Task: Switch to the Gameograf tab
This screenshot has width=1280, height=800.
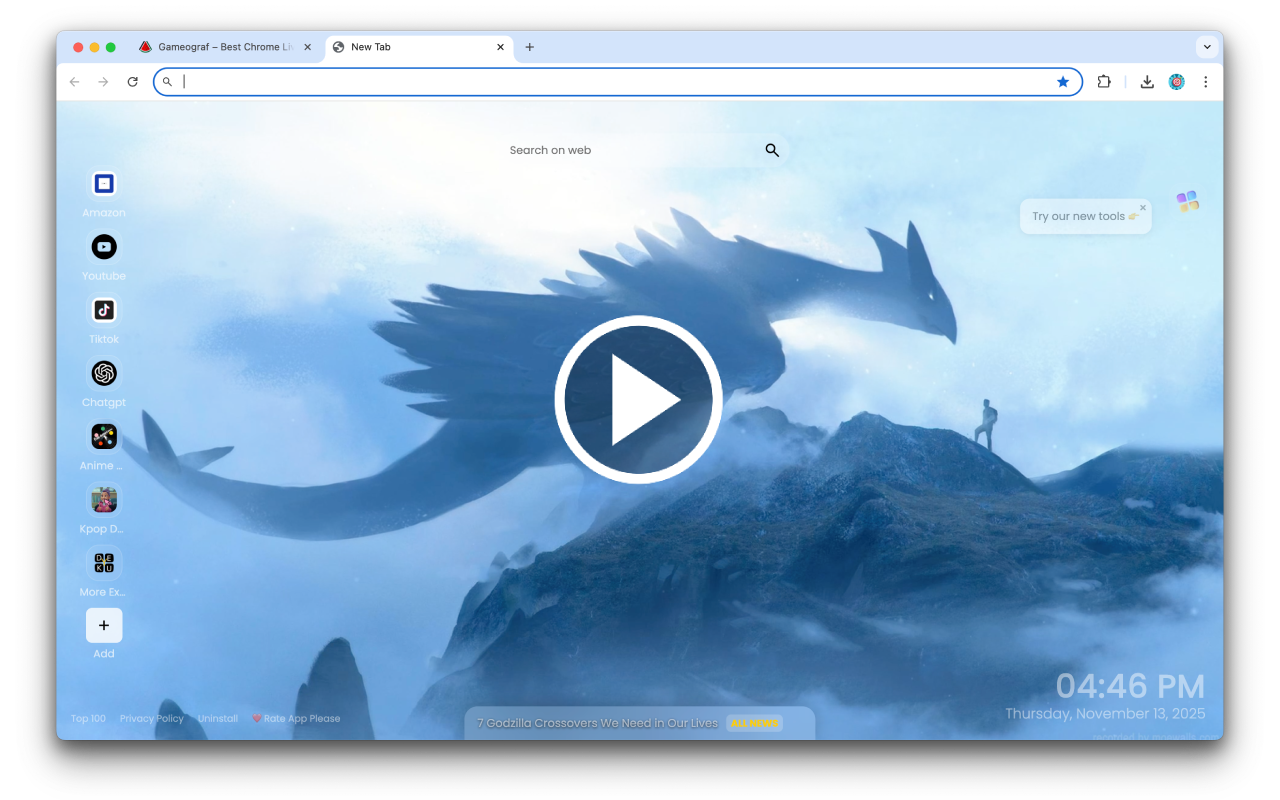Action: [225, 47]
